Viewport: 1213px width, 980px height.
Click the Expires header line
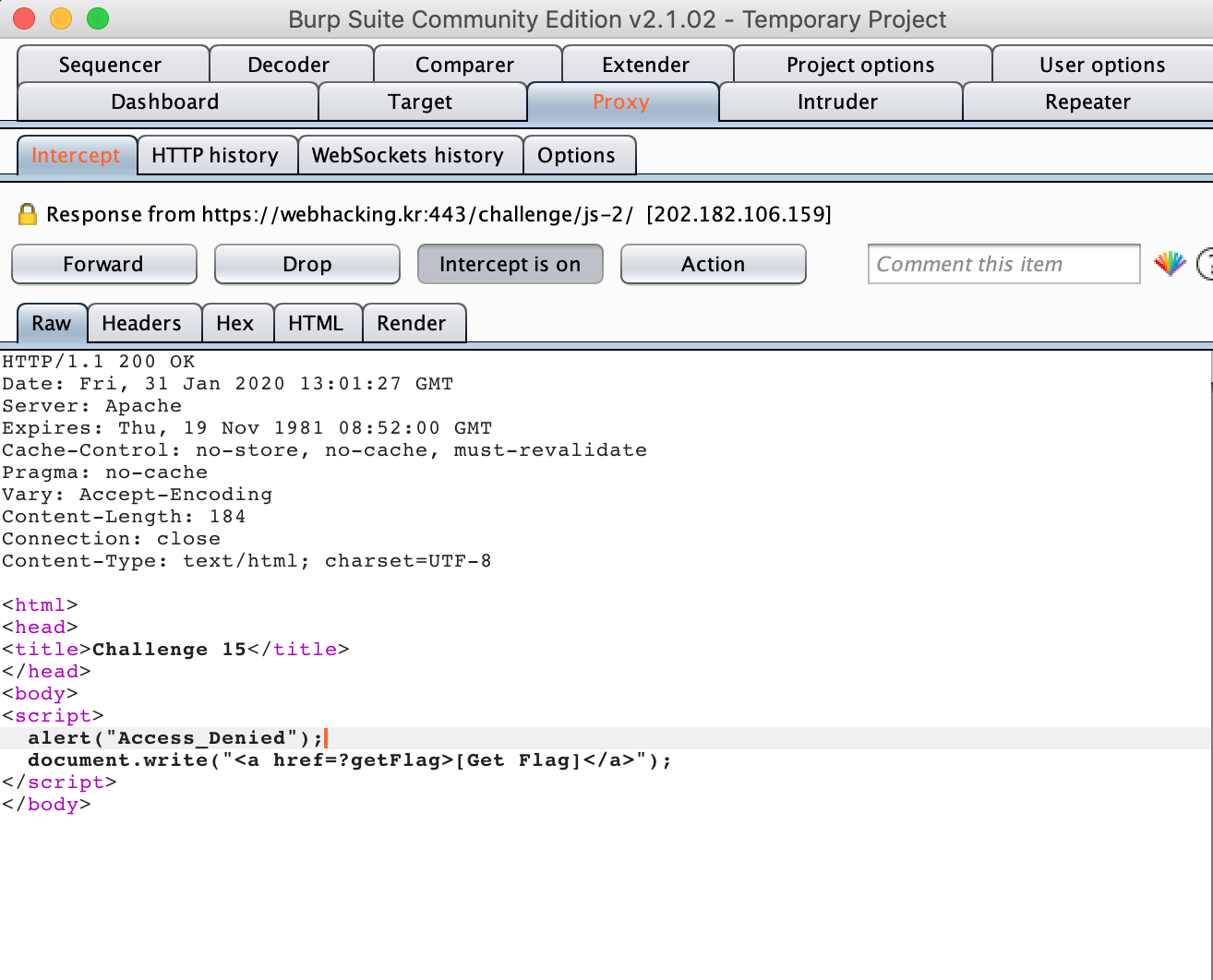247,428
